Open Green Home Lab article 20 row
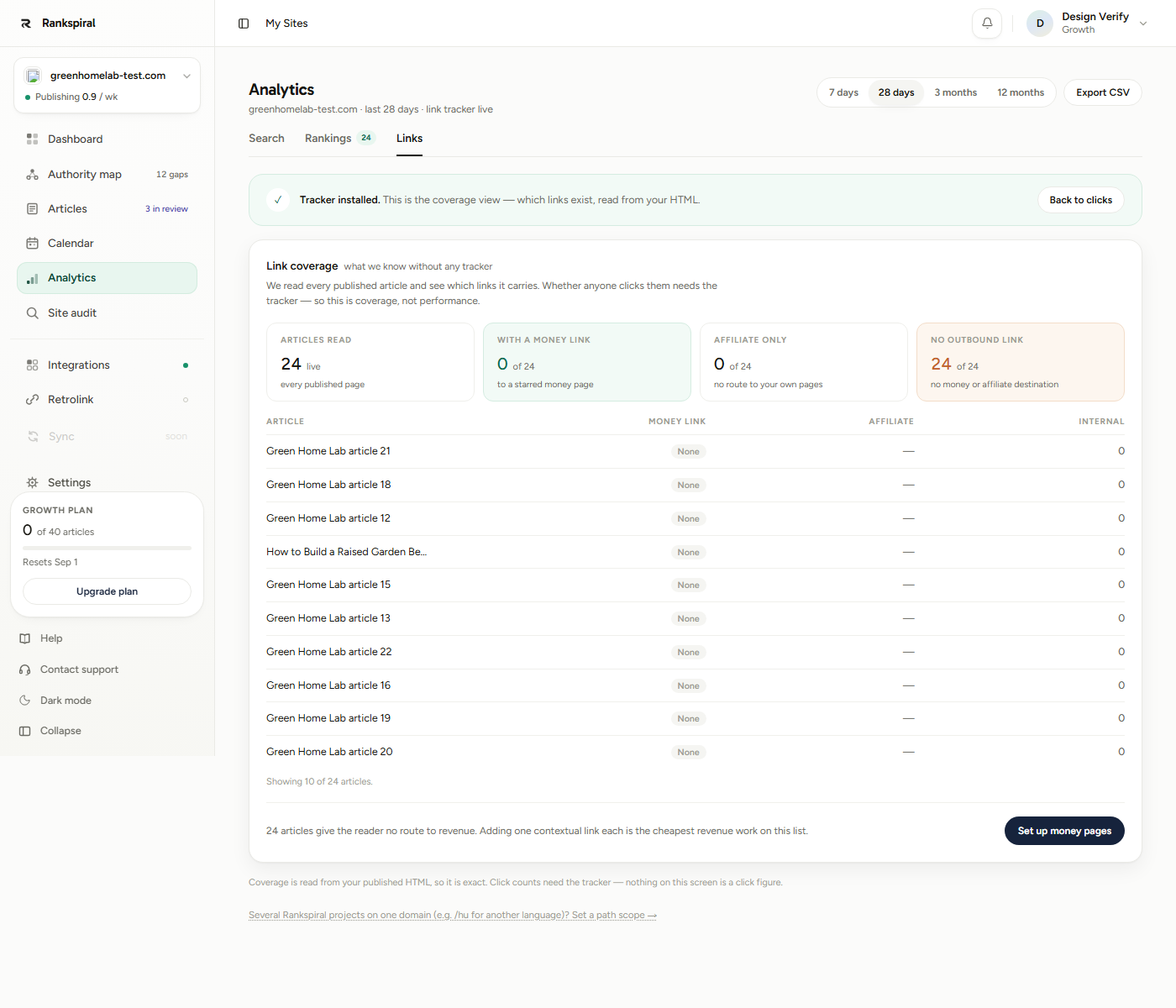The image size is (1176, 1008). 696,752
